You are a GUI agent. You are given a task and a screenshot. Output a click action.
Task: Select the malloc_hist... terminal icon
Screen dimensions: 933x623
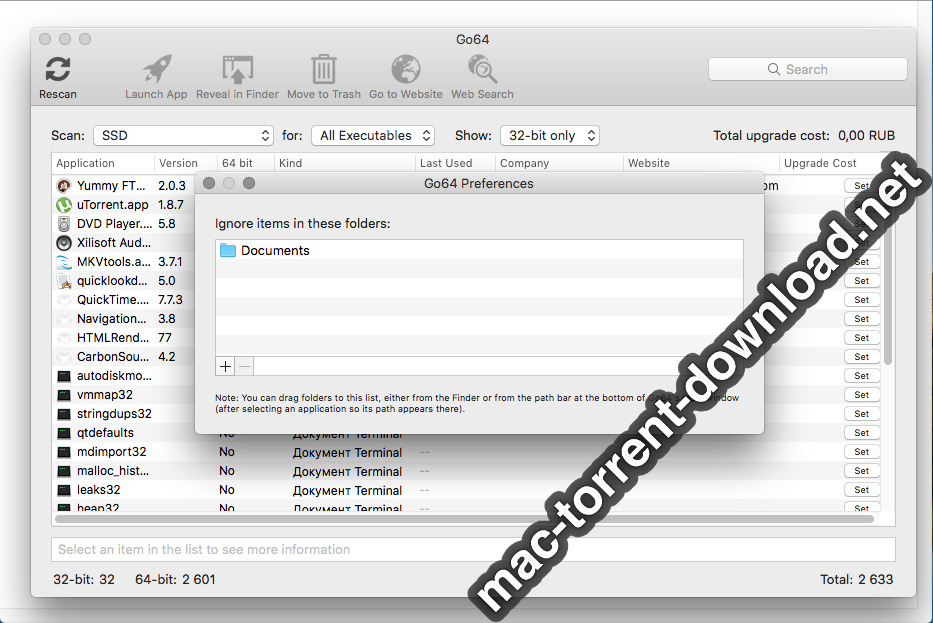click(x=64, y=471)
